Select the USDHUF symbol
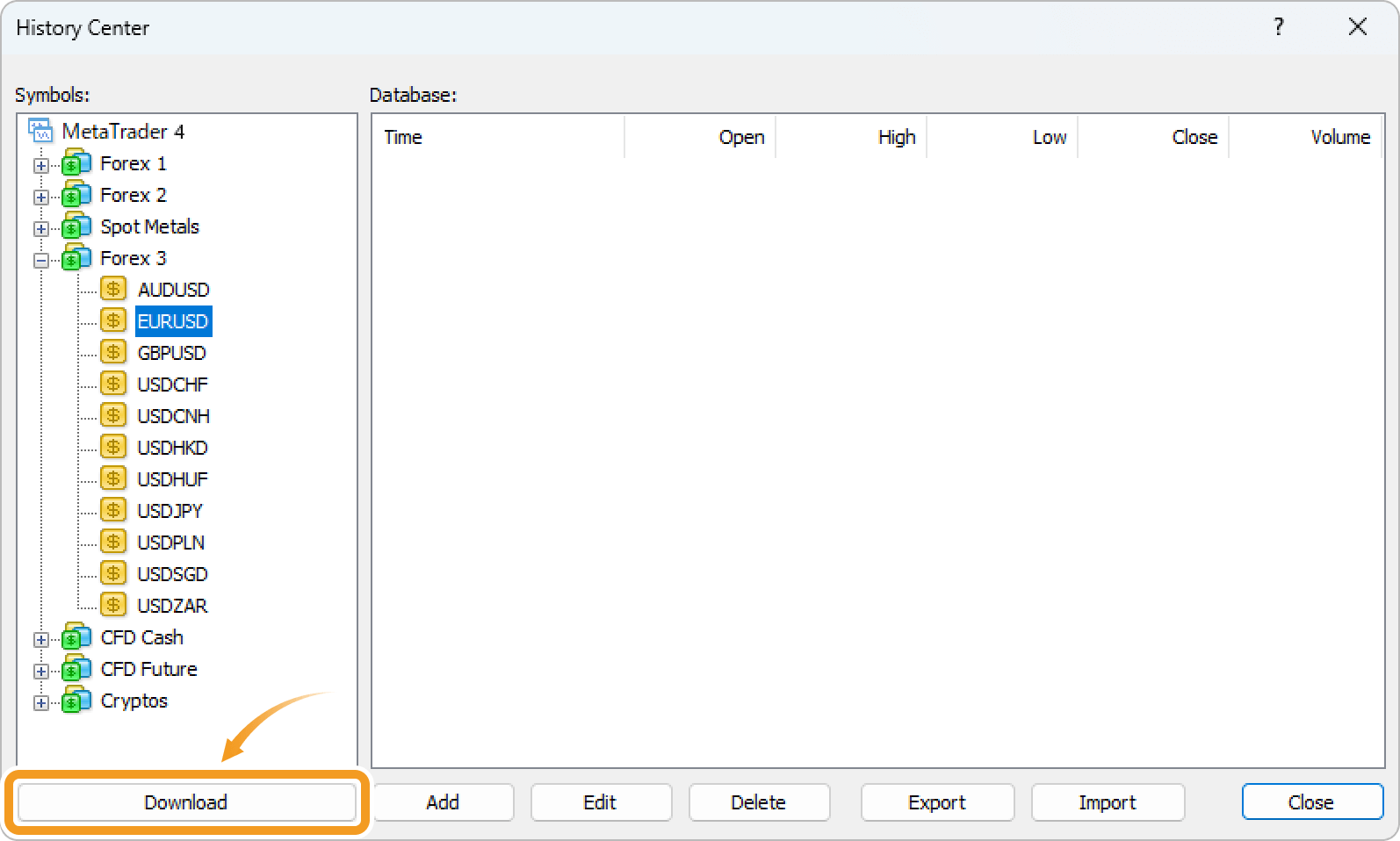The width and height of the screenshot is (1400, 841). [173, 479]
